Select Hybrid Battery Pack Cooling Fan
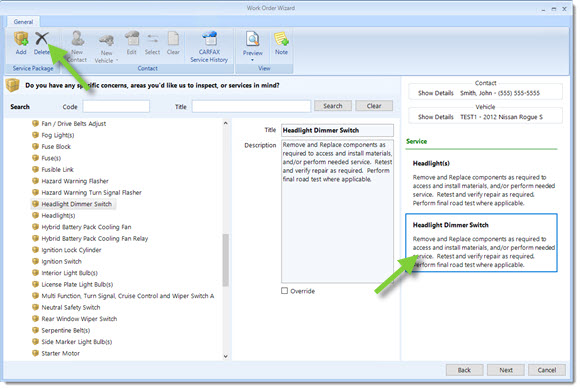580x389 pixels. (x=82, y=227)
